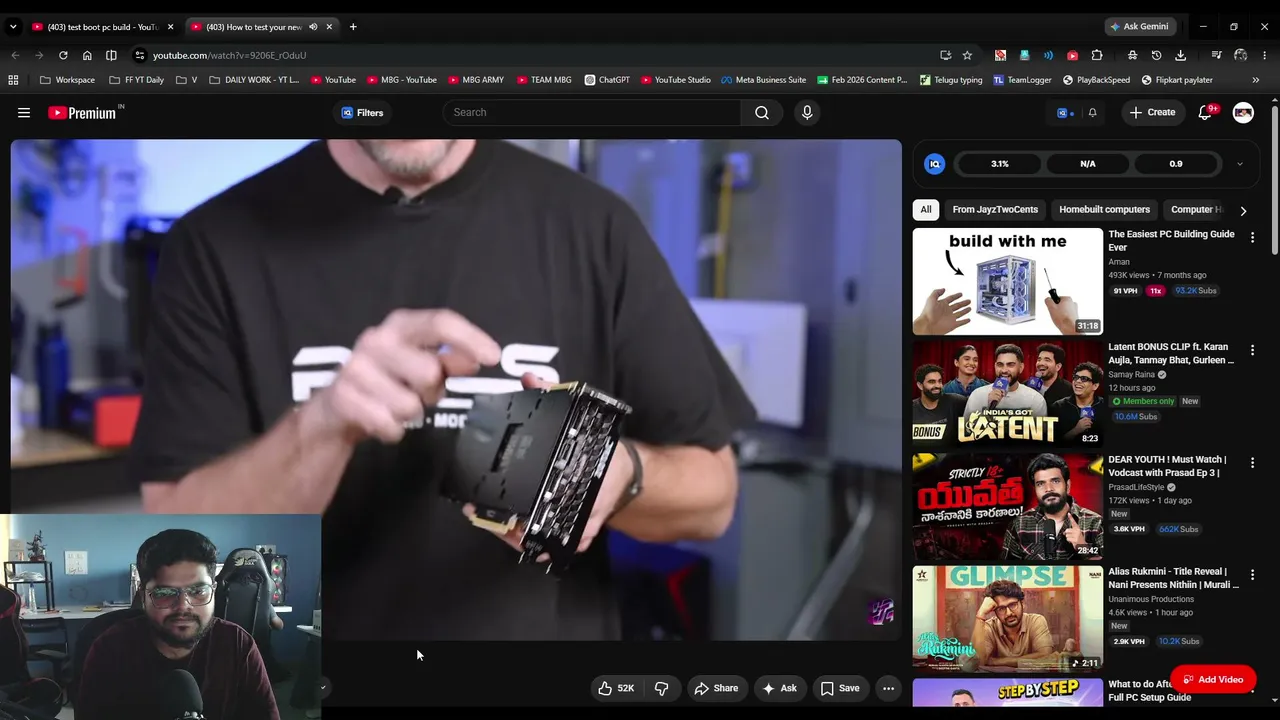
Task: Click the red YouTube extension toolbar icon
Action: 1072,55
